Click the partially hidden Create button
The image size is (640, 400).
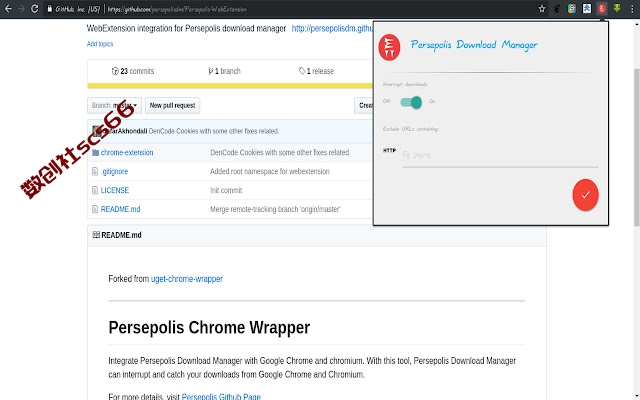coord(364,105)
